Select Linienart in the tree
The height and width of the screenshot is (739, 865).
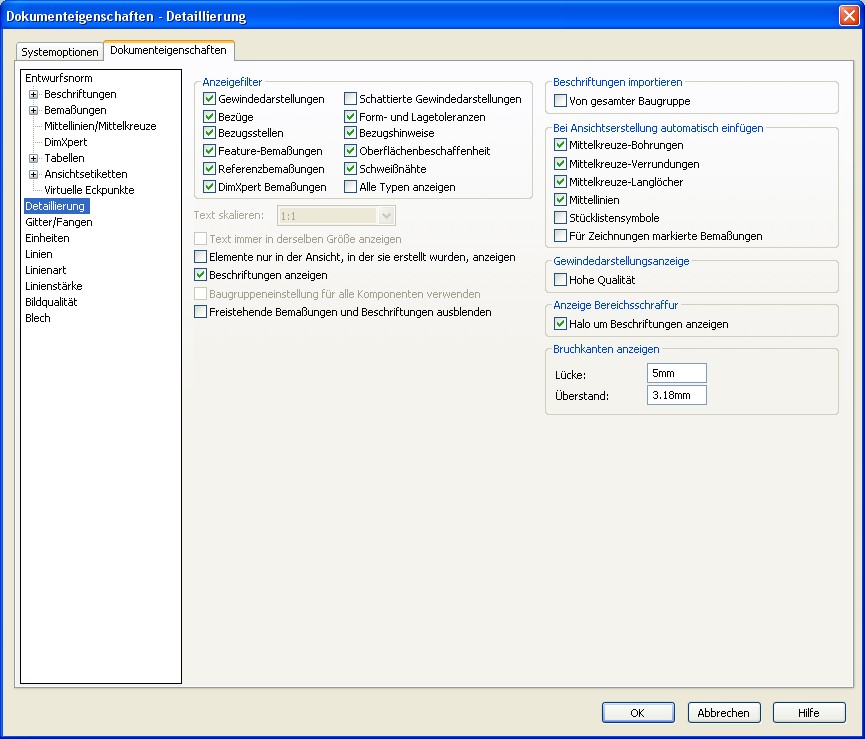(45, 270)
